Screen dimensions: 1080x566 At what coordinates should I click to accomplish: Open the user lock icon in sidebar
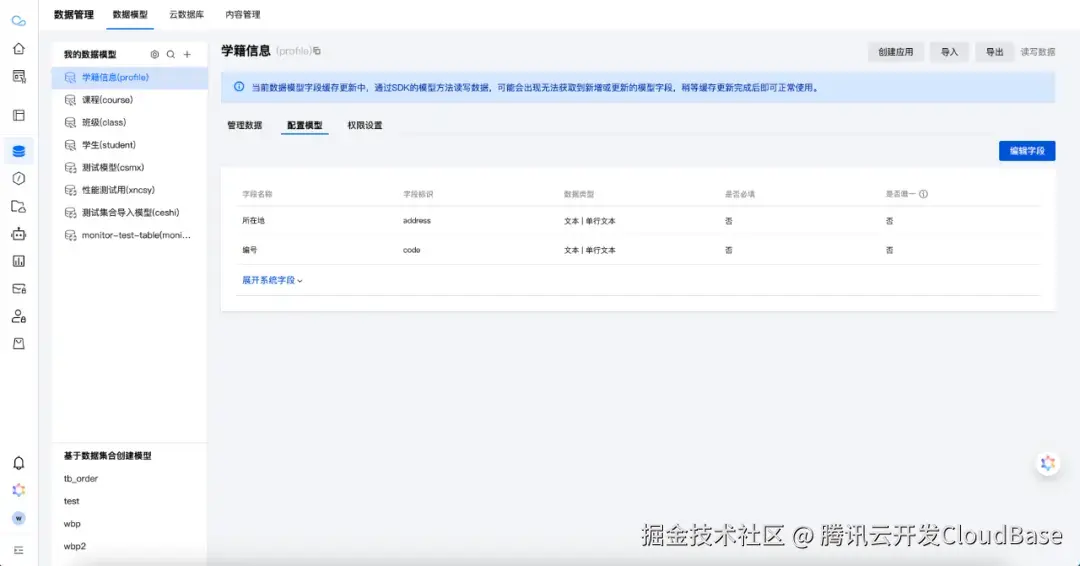[19, 317]
